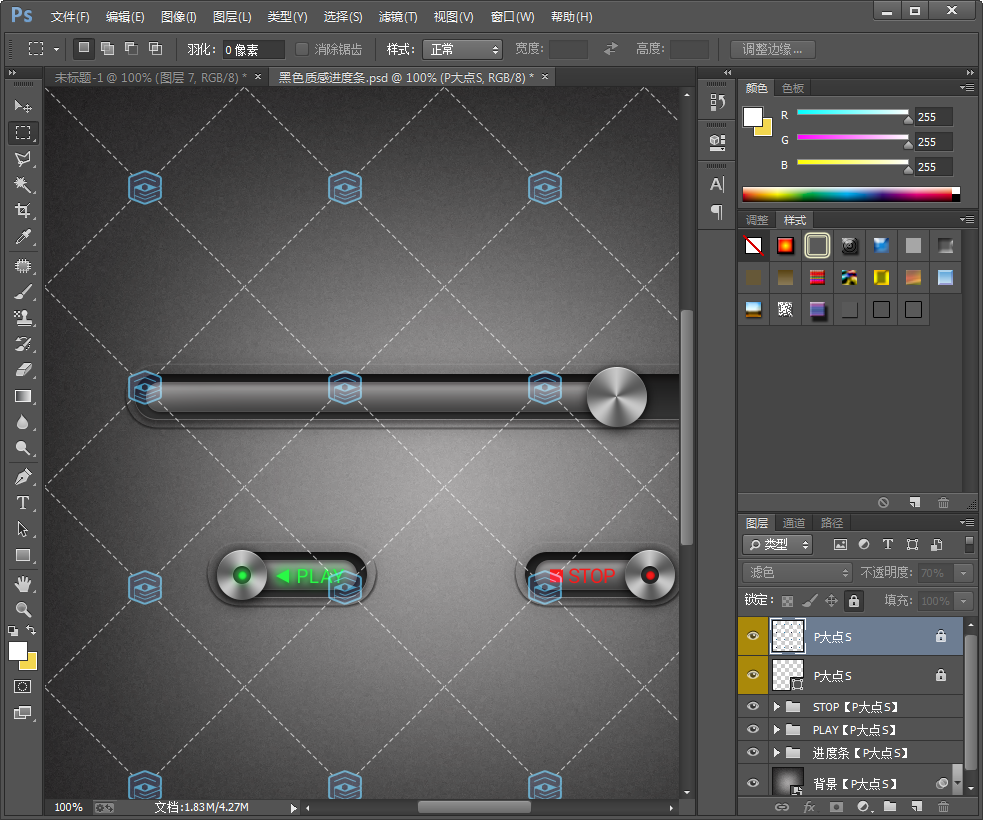Viewport: 983px width, 820px height.
Task: Switch to the 未标题-1 document tab
Action: pos(148,77)
